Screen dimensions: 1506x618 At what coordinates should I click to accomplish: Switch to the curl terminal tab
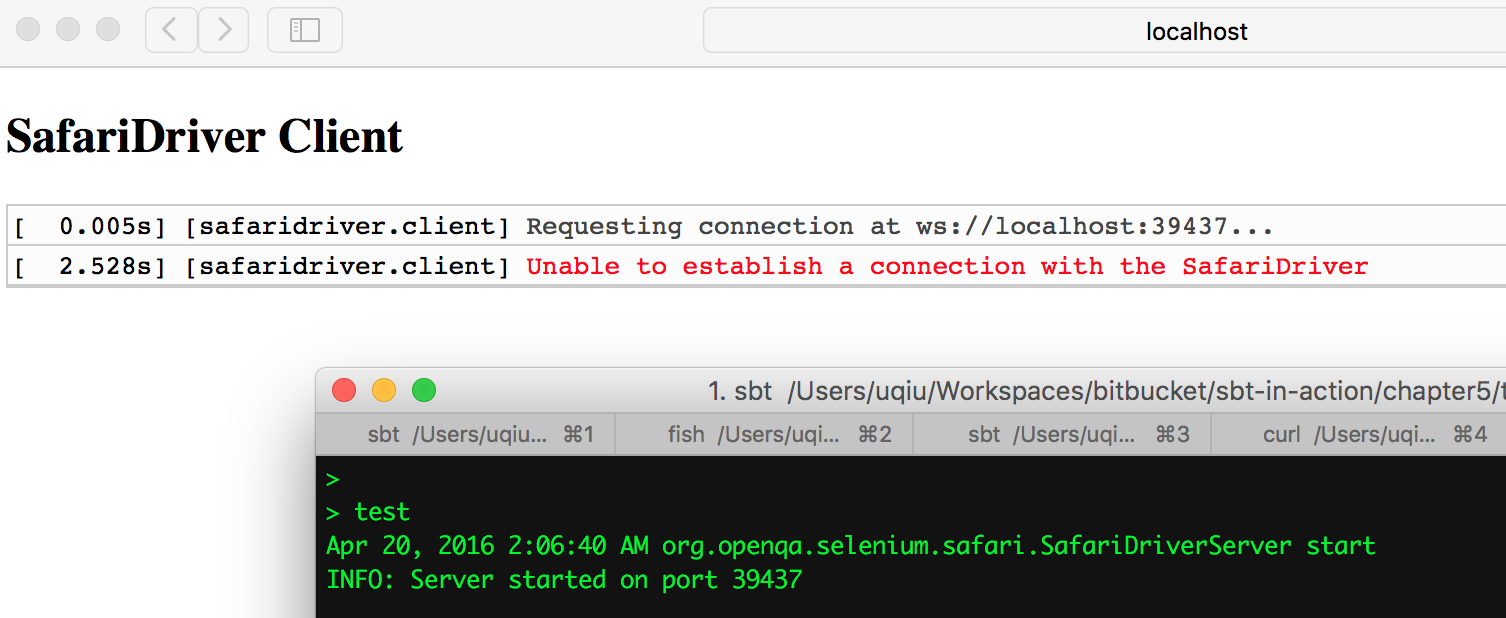(1360, 435)
